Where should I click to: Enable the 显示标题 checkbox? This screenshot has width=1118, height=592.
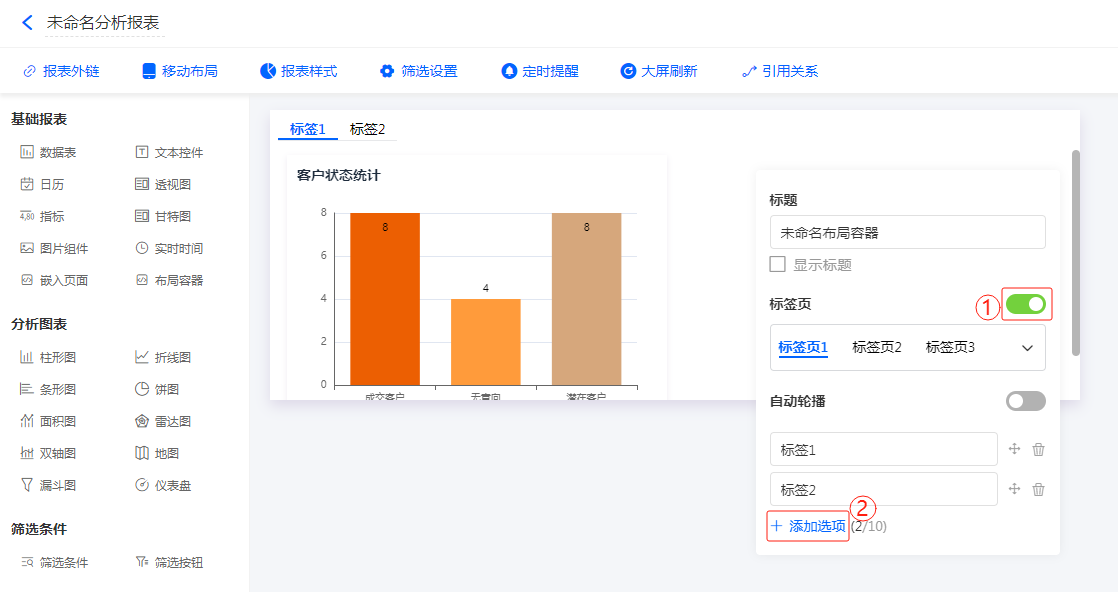click(777, 265)
